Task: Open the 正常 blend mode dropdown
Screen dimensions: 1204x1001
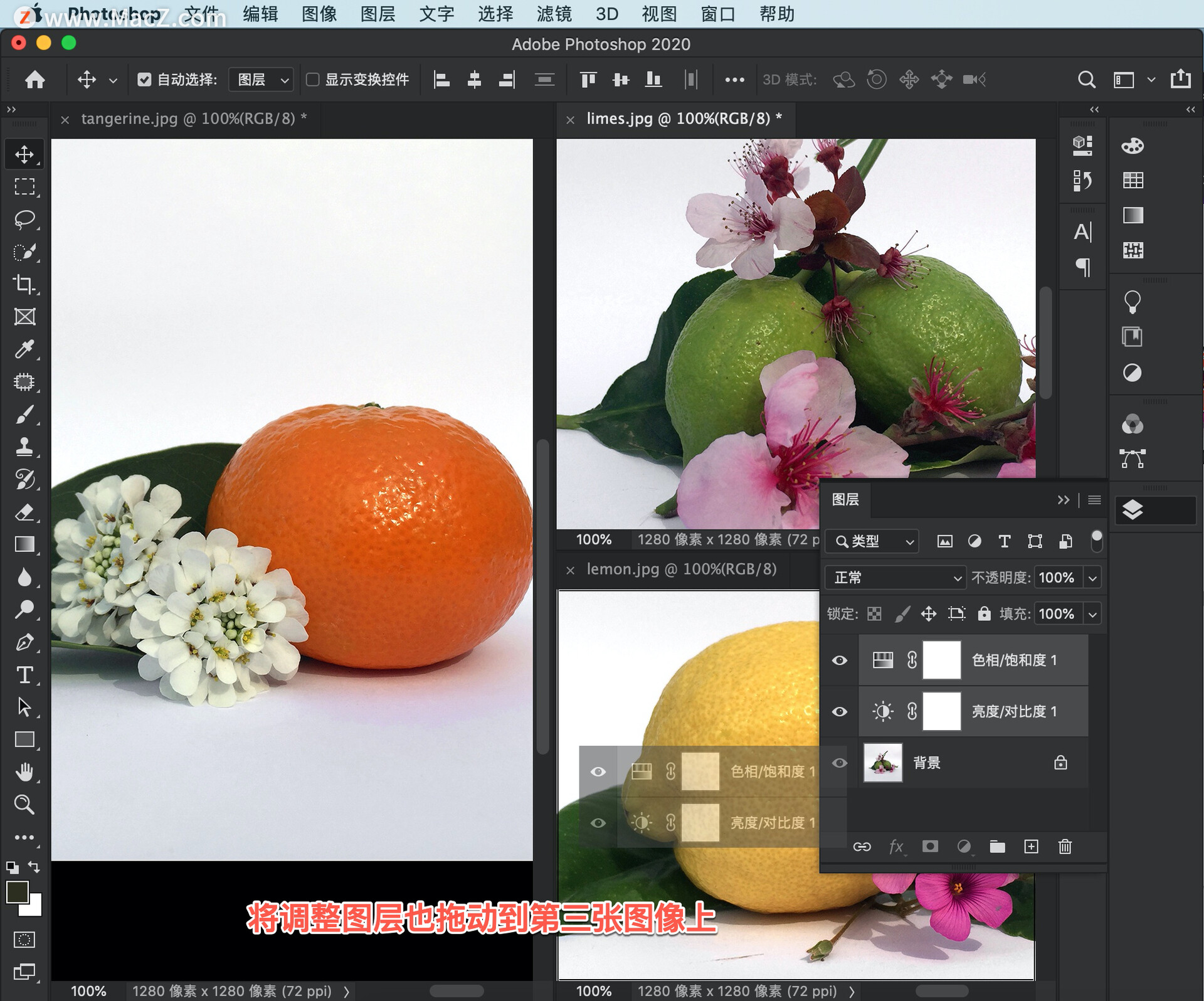Action: 895,578
